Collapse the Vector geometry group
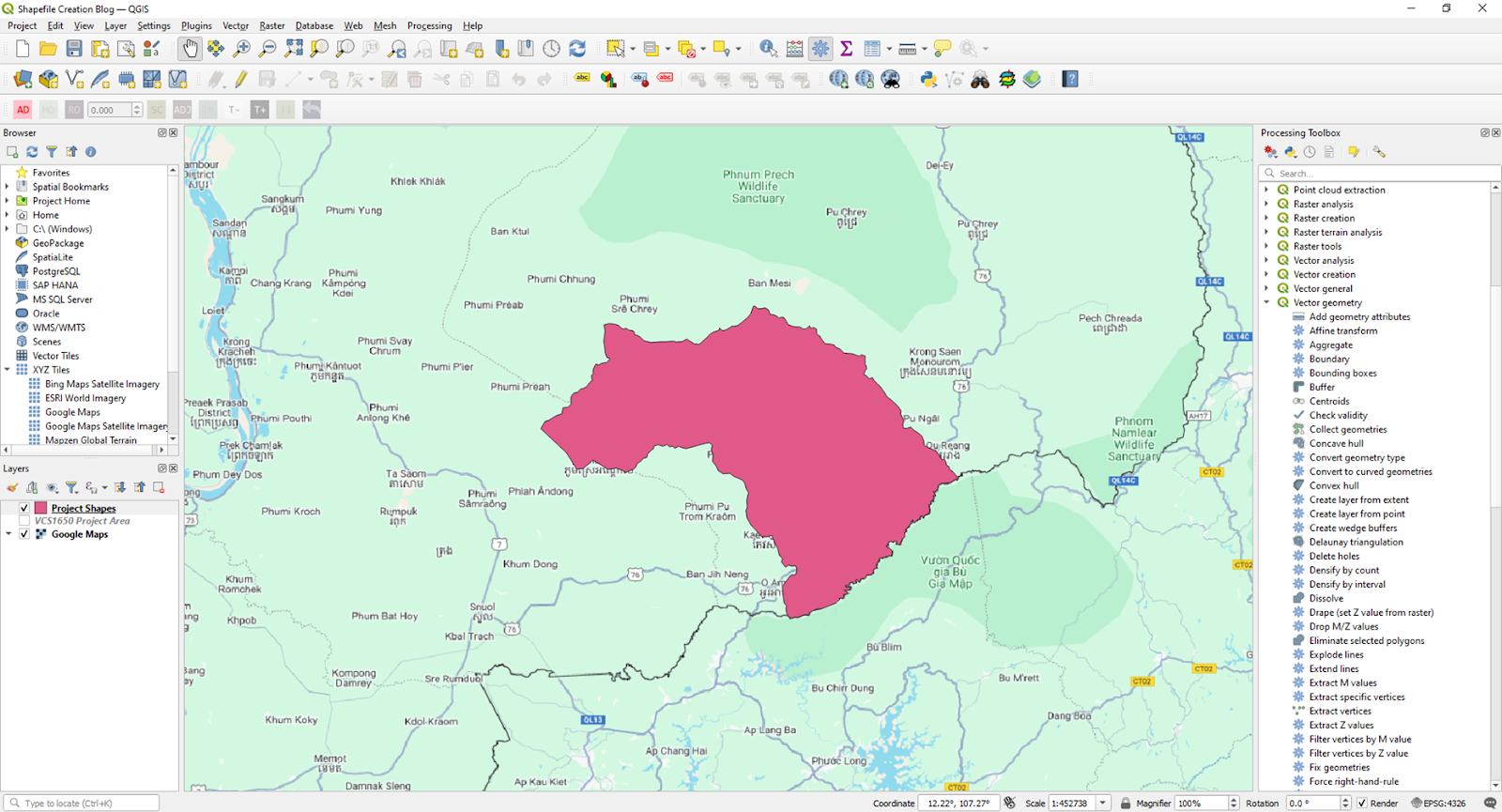The image size is (1502, 812). [1266, 302]
